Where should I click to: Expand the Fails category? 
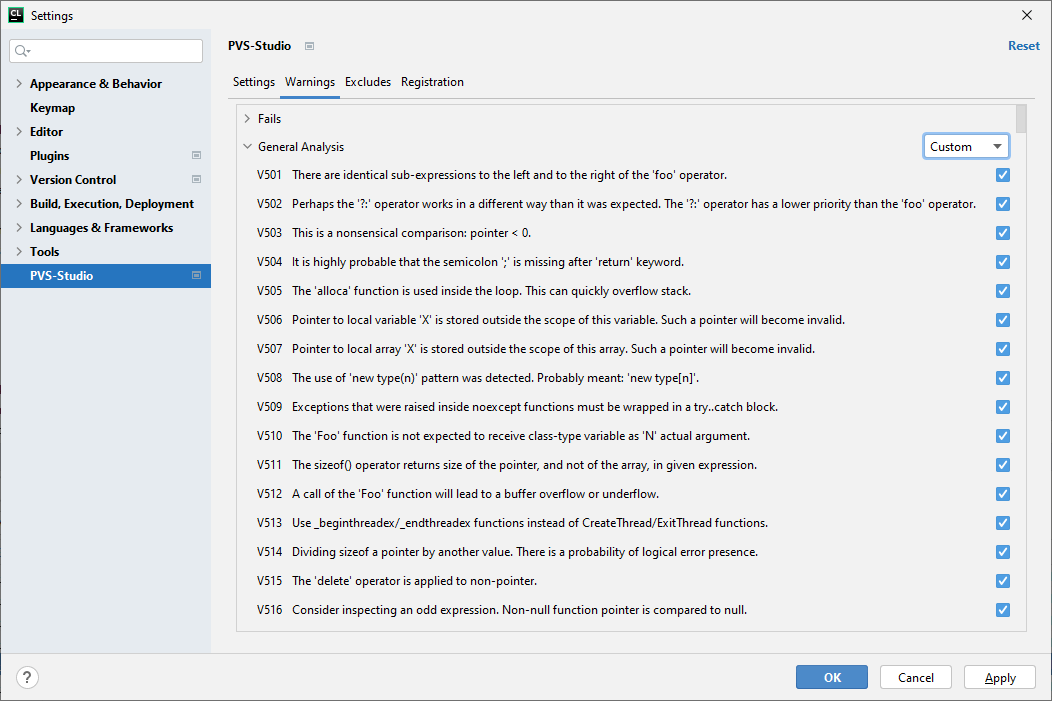pos(247,119)
